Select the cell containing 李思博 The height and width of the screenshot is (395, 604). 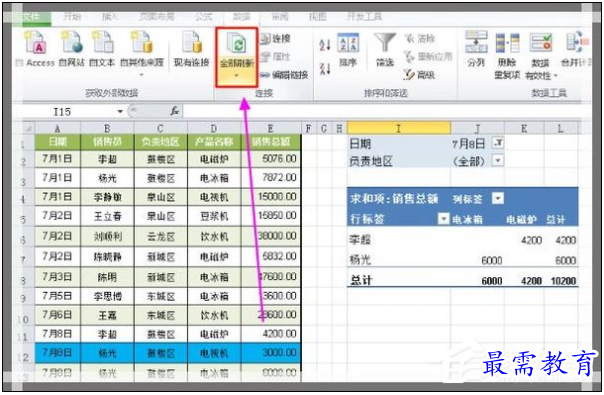pyautogui.click(x=107, y=296)
